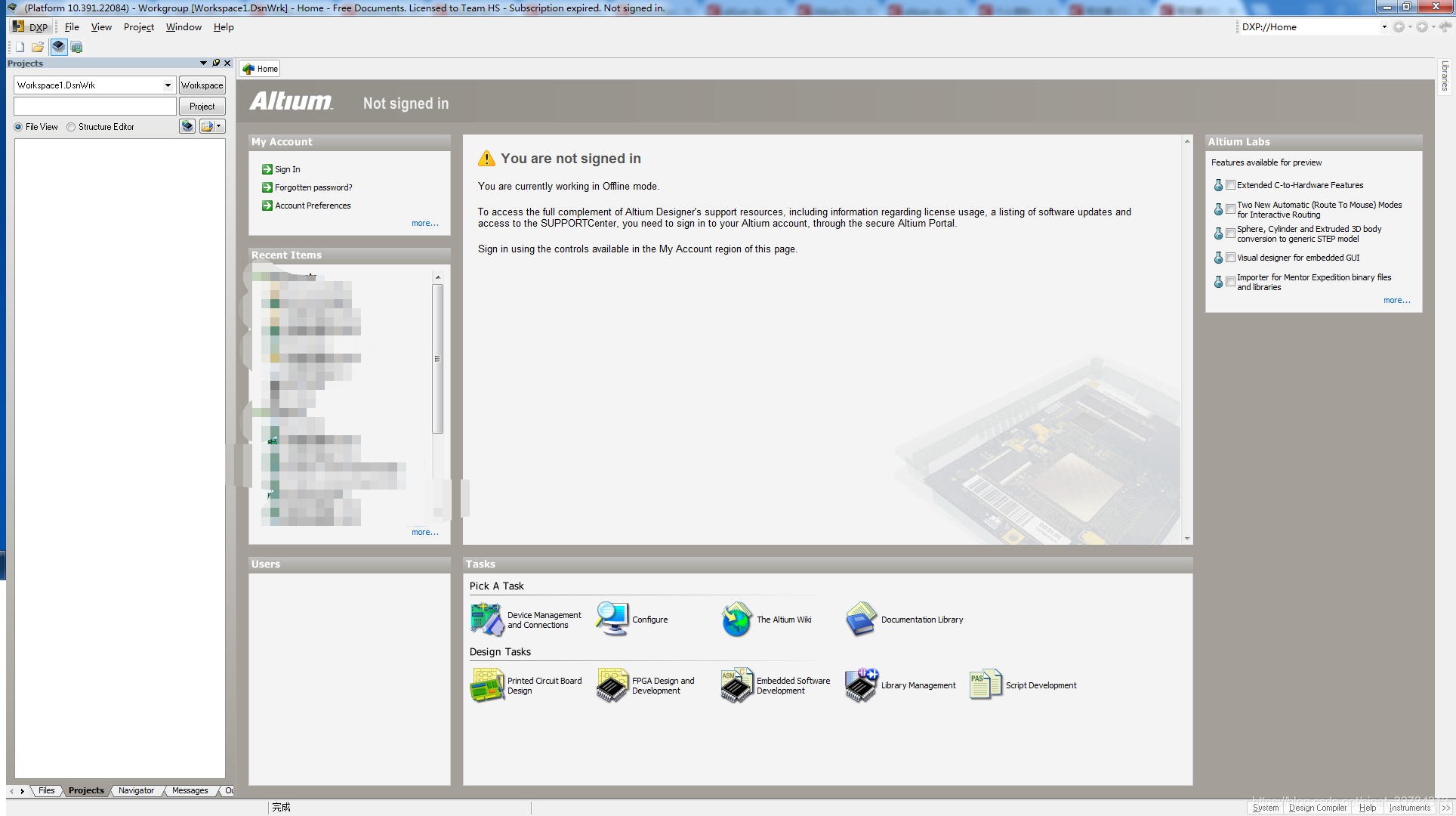Image resolution: width=1456 pixels, height=816 pixels.
Task: Switch to the Navigator tab
Action: [x=135, y=790]
